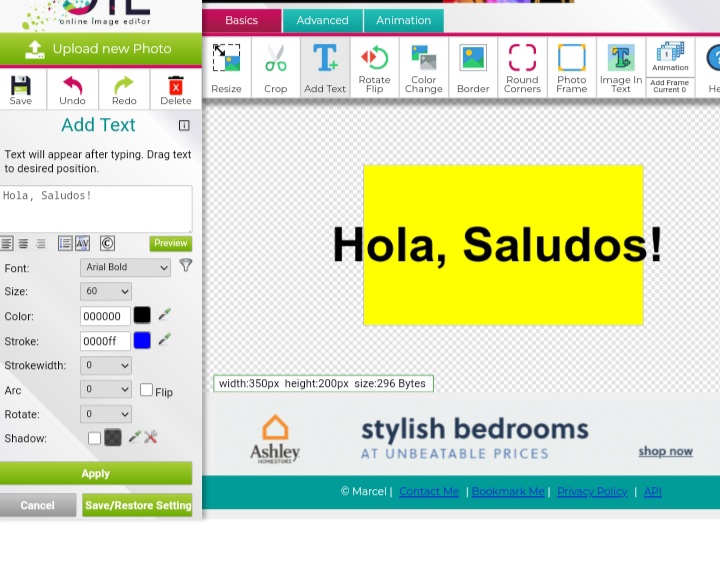
Task: Open the Color Change tool
Action: 423,68
